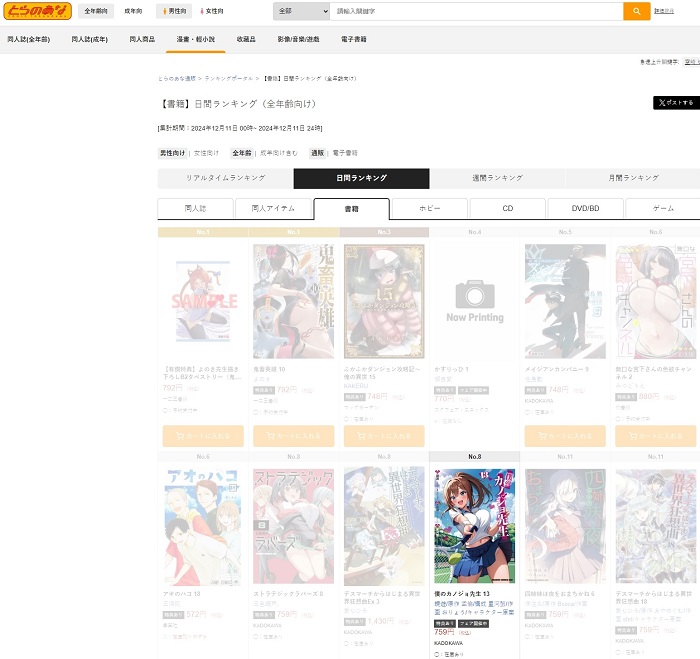This screenshot has width=700, height=659.
Task: Click the Now Printing camera placeholder for かすりっひ 1
Action: (475, 301)
